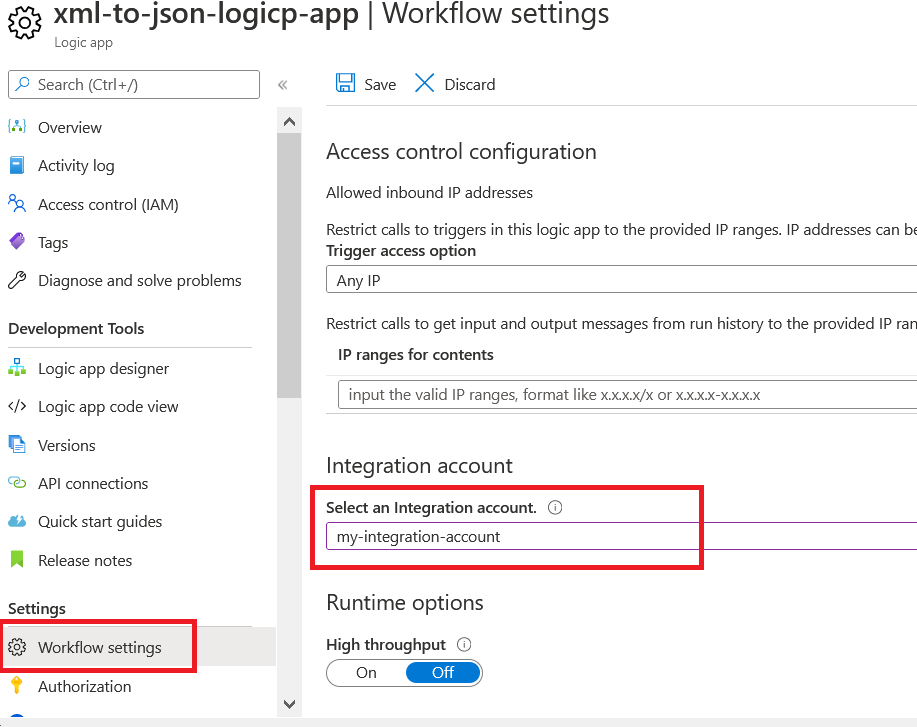
Task: Click the Discard X icon
Action: coord(424,83)
